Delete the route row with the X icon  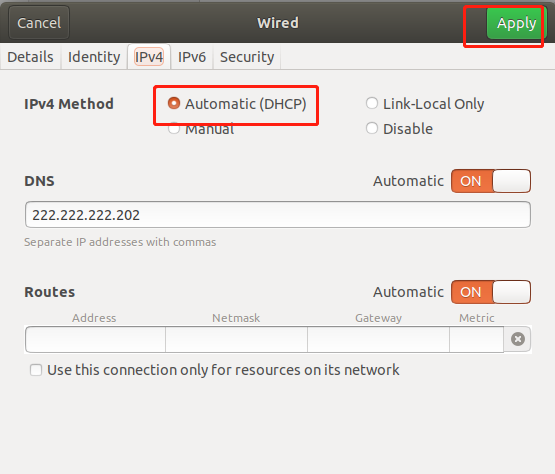[x=517, y=339]
